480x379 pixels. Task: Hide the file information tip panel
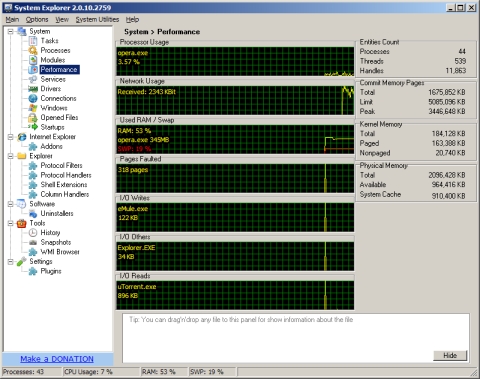pos(450,355)
